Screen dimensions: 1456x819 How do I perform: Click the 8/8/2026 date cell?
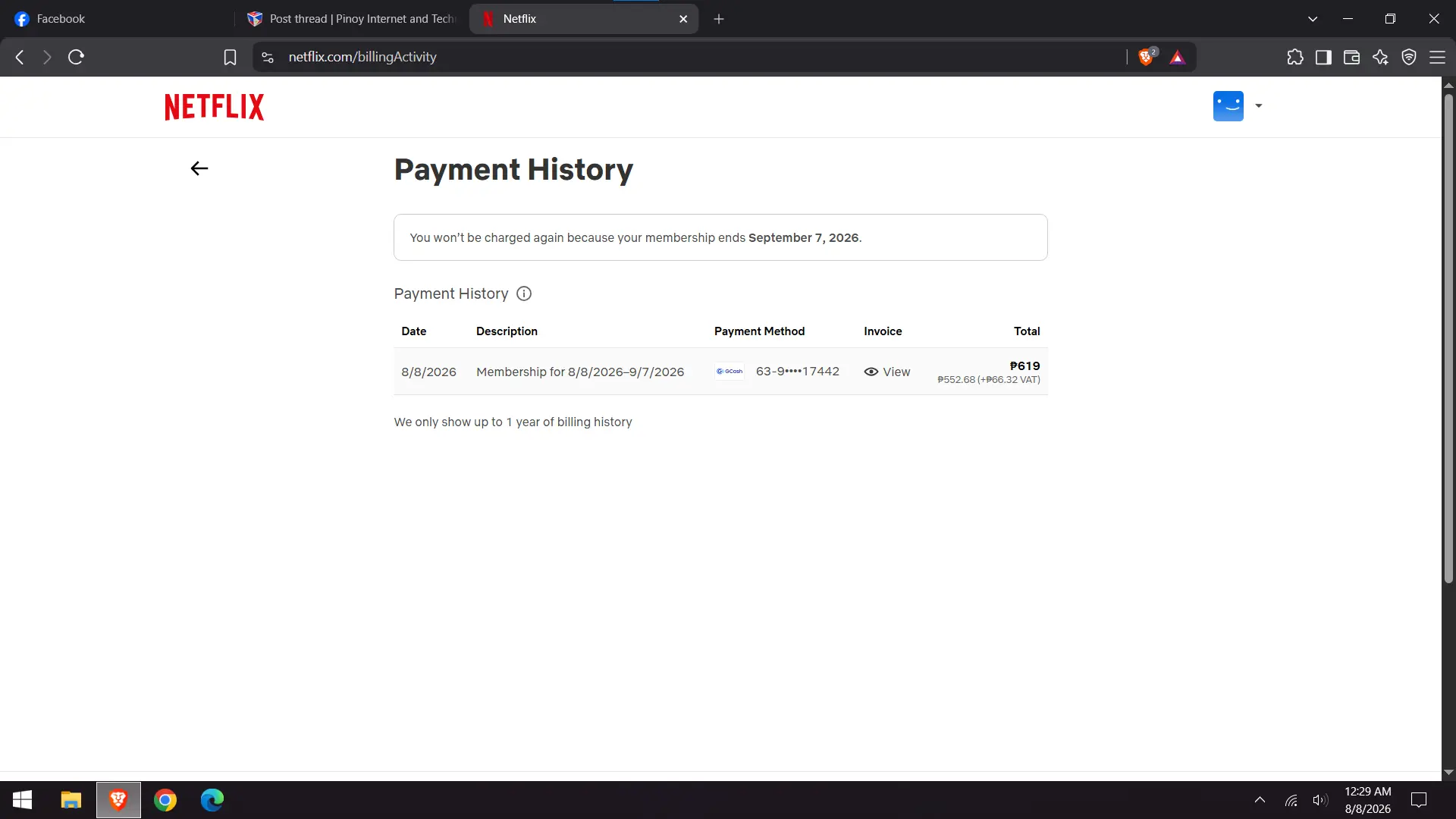pos(428,372)
